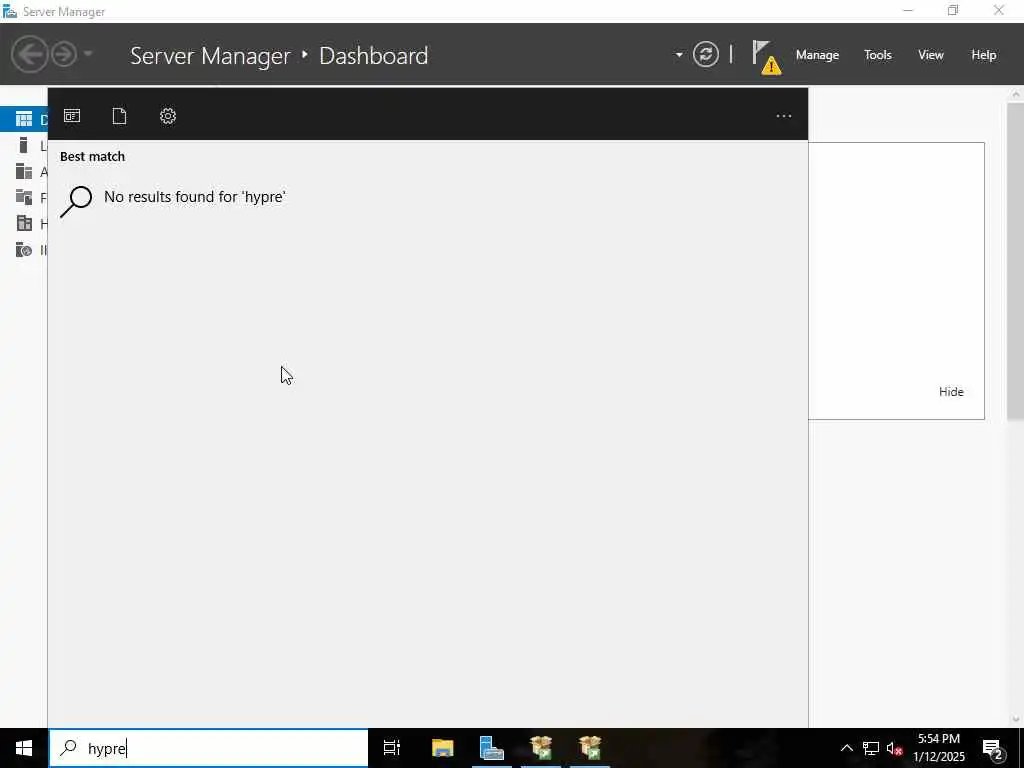Viewport: 1024px width, 768px height.
Task: Expand the navigation history dropdown arrow
Action: tap(88, 54)
